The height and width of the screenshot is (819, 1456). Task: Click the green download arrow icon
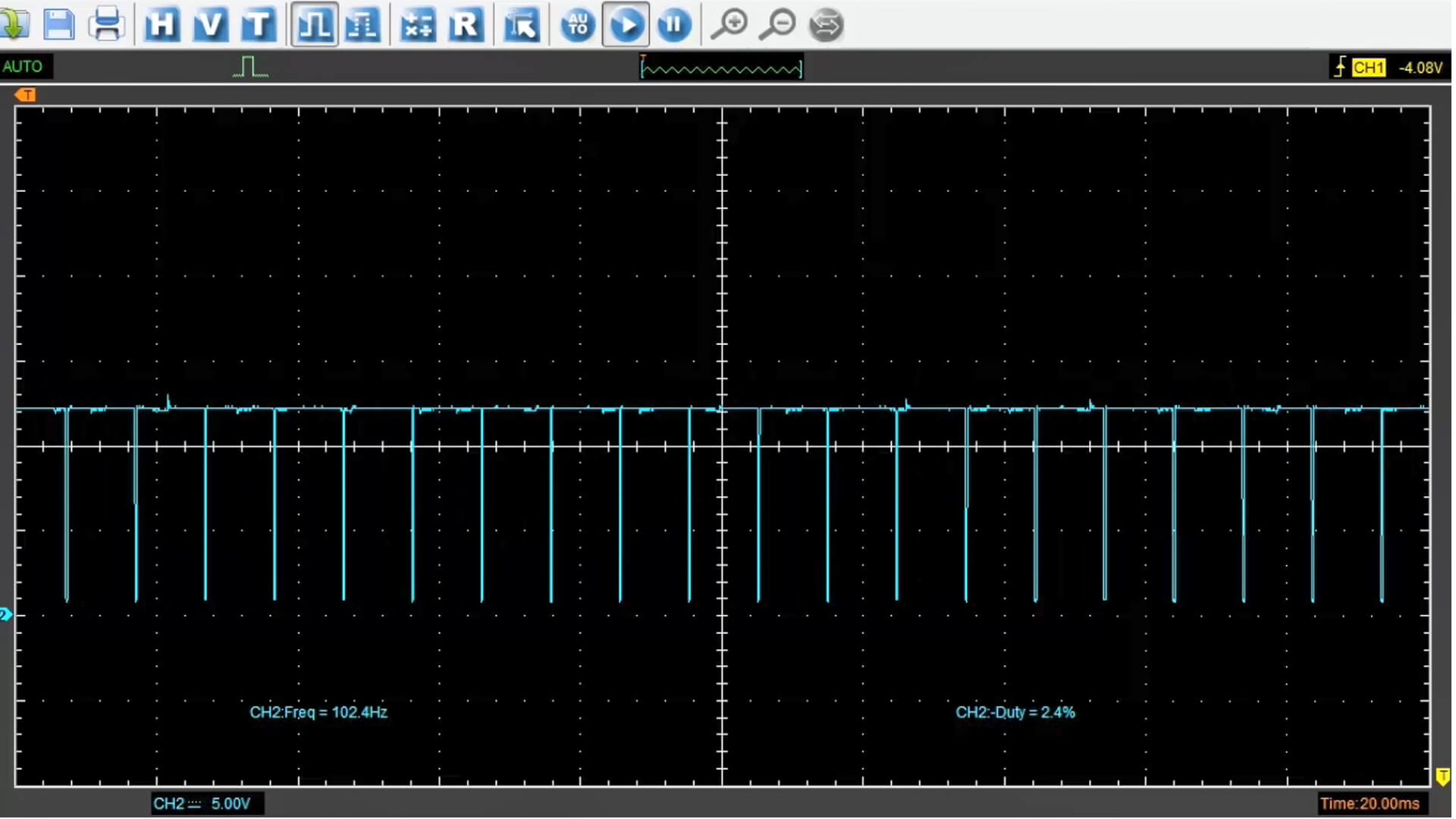[x=15, y=24]
